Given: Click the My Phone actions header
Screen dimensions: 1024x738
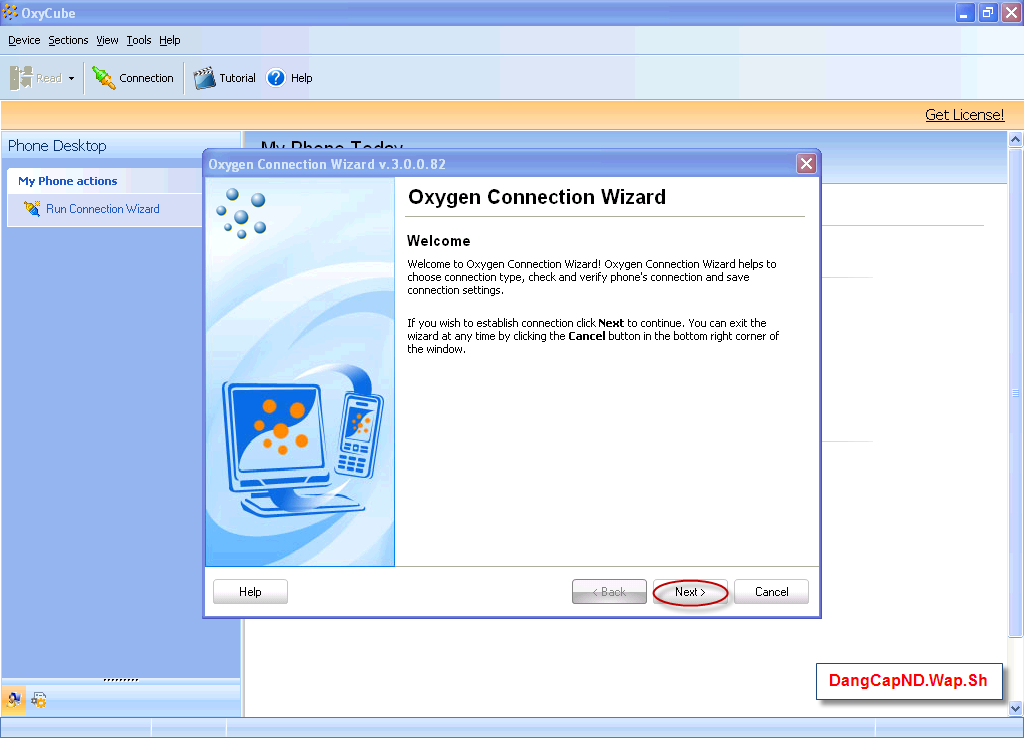Looking at the screenshot, I should click(x=68, y=181).
